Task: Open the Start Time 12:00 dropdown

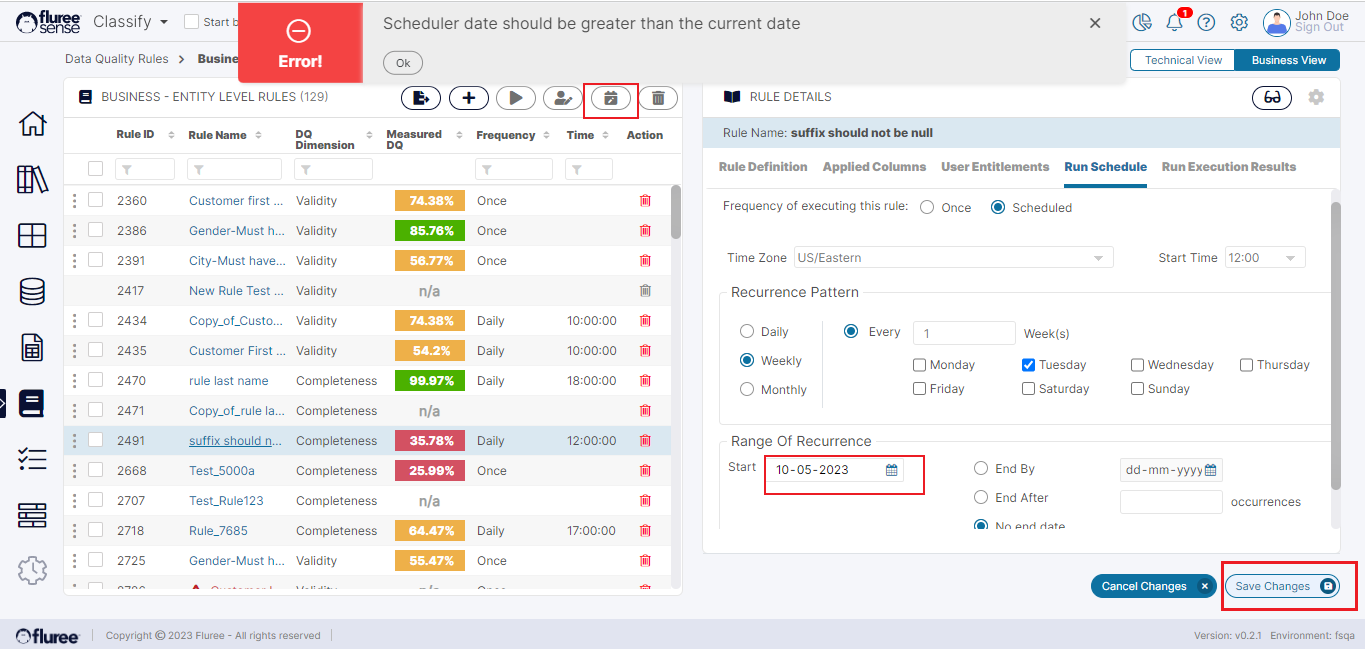Action: [x=1264, y=258]
